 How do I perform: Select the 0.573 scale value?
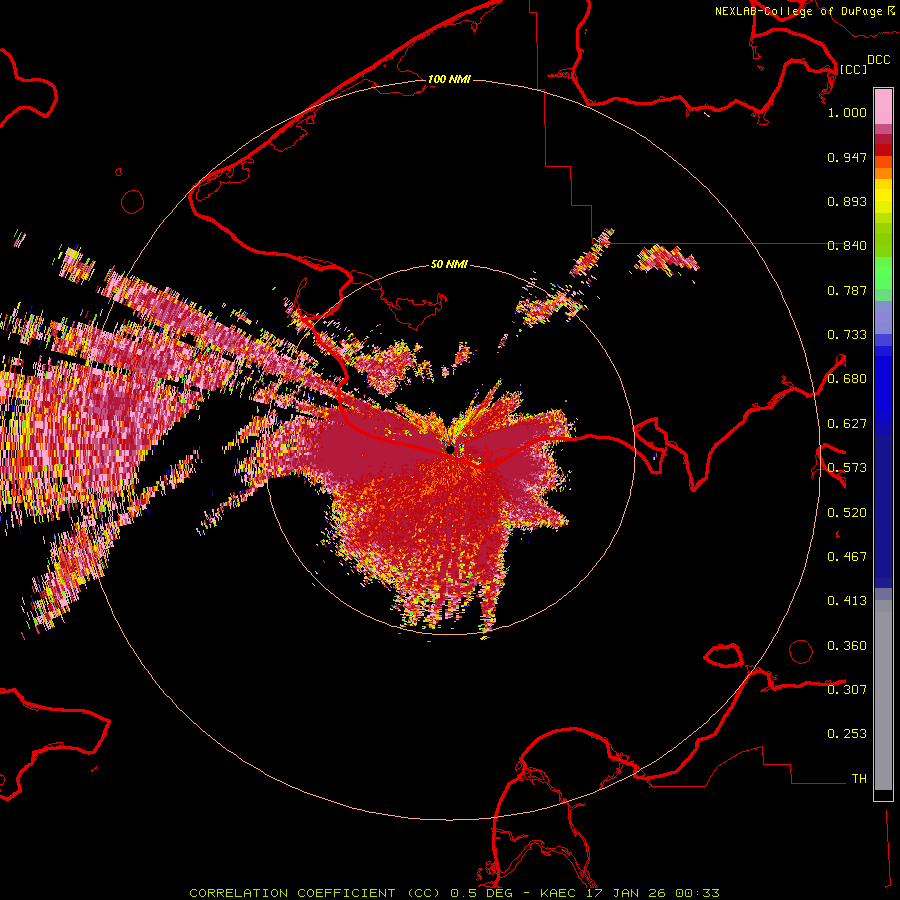click(847, 468)
